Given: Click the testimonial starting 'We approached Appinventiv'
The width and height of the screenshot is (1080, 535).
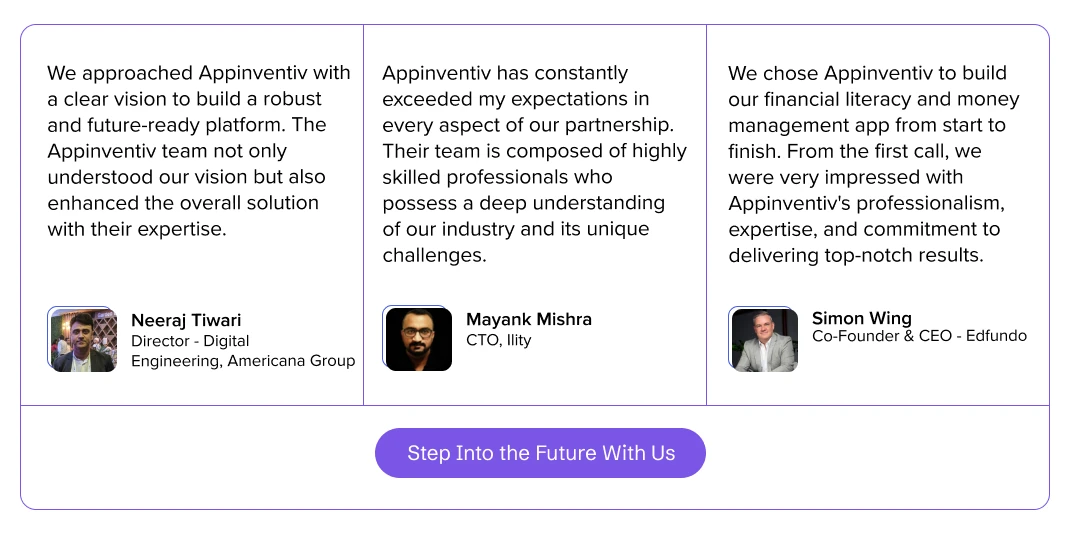Looking at the screenshot, I should click(199, 151).
